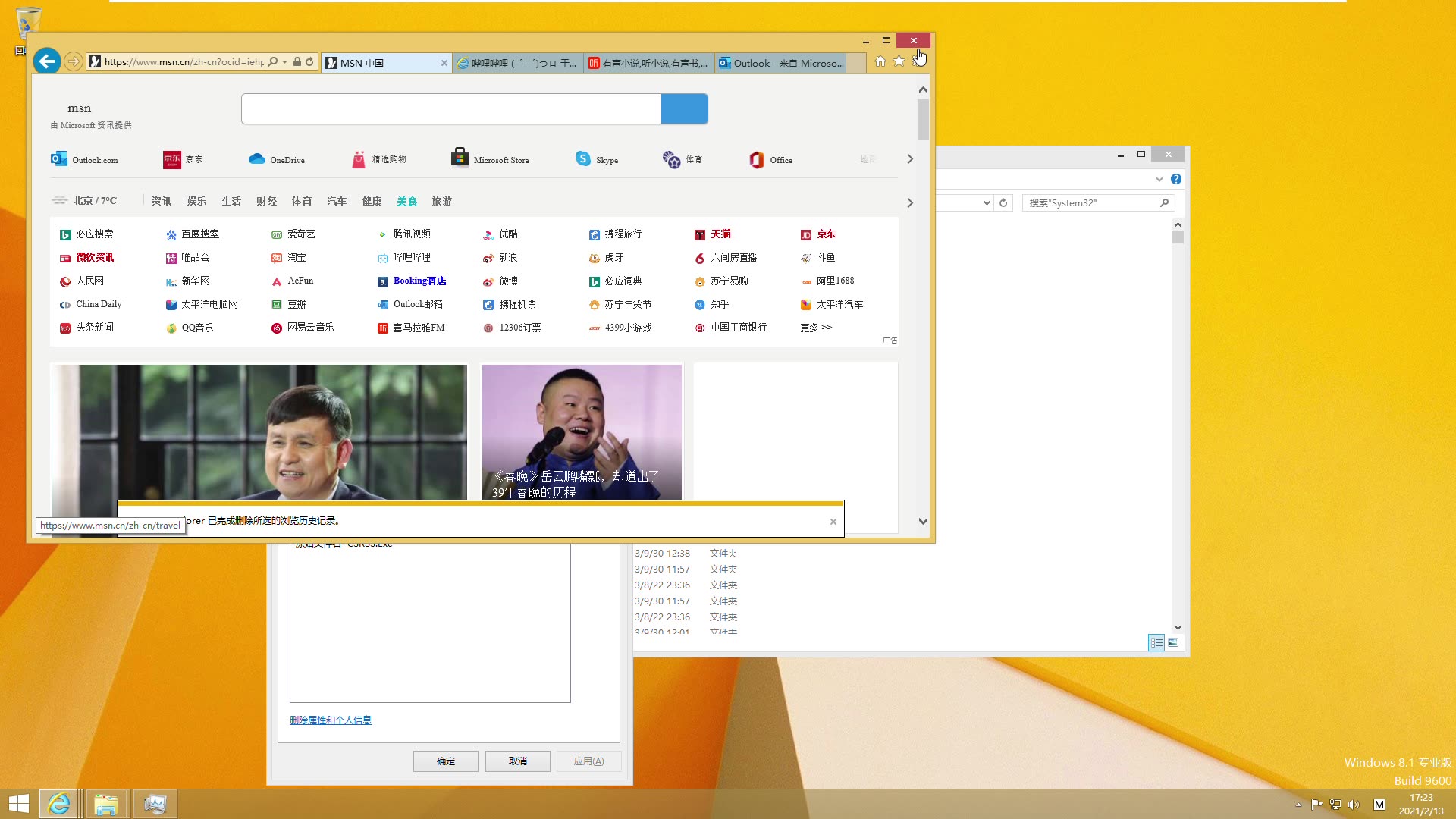
Task: Switch to the Outlook tab
Action: click(x=781, y=63)
